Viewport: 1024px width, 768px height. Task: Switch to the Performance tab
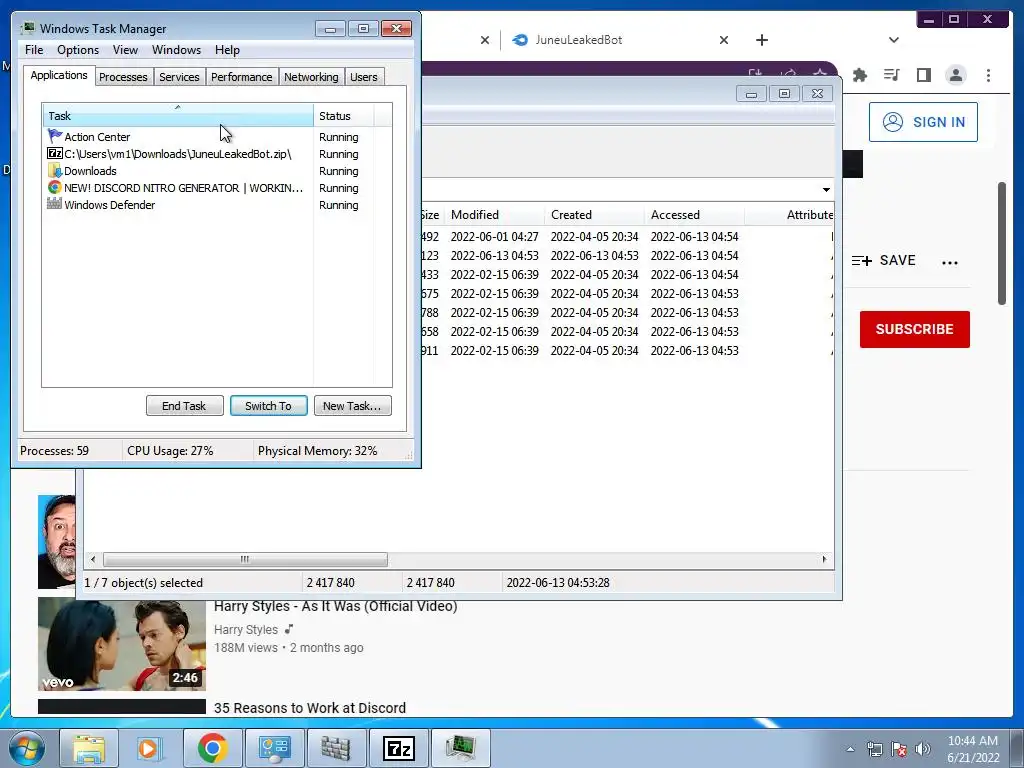click(242, 77)
